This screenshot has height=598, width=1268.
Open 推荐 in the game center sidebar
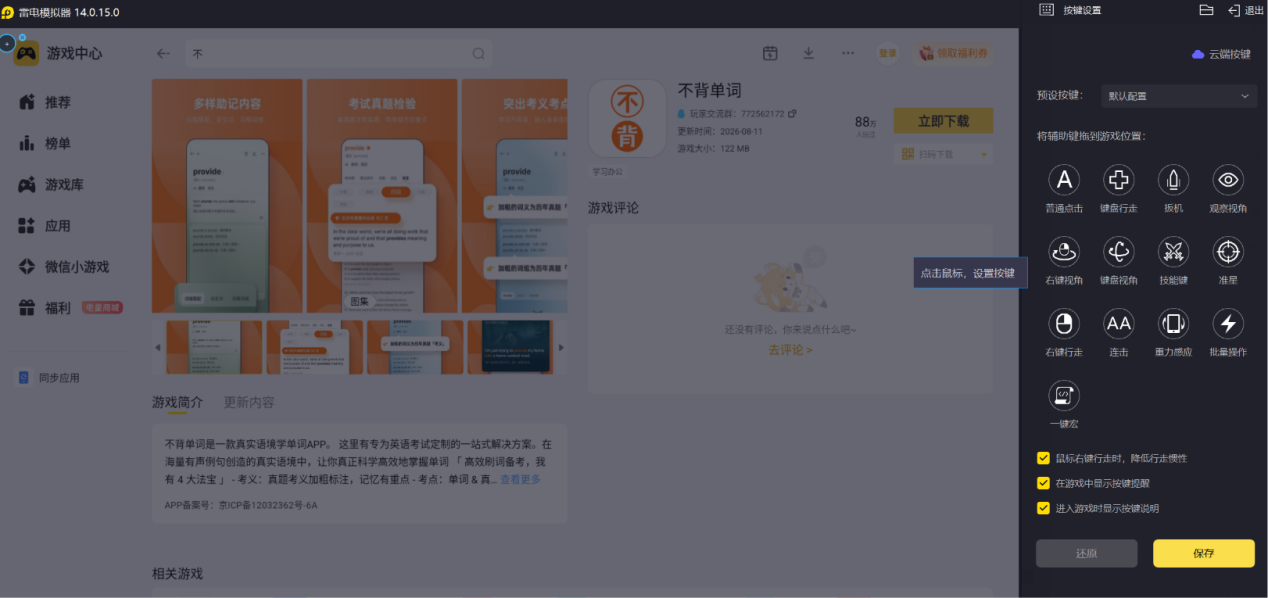[x=45, y=102]
